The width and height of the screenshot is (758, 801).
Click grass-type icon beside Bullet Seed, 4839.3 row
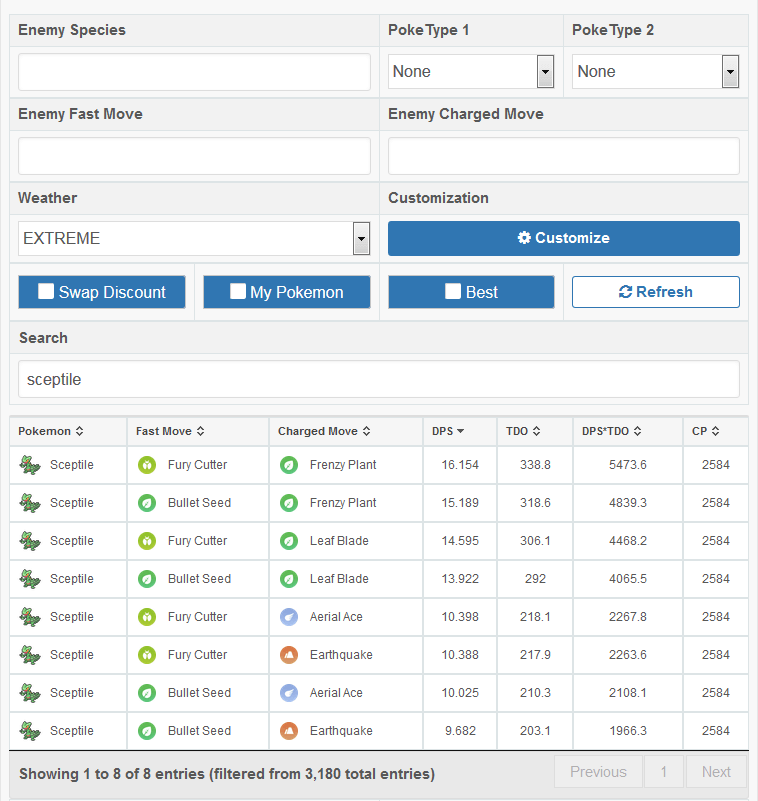coord(147,503)
